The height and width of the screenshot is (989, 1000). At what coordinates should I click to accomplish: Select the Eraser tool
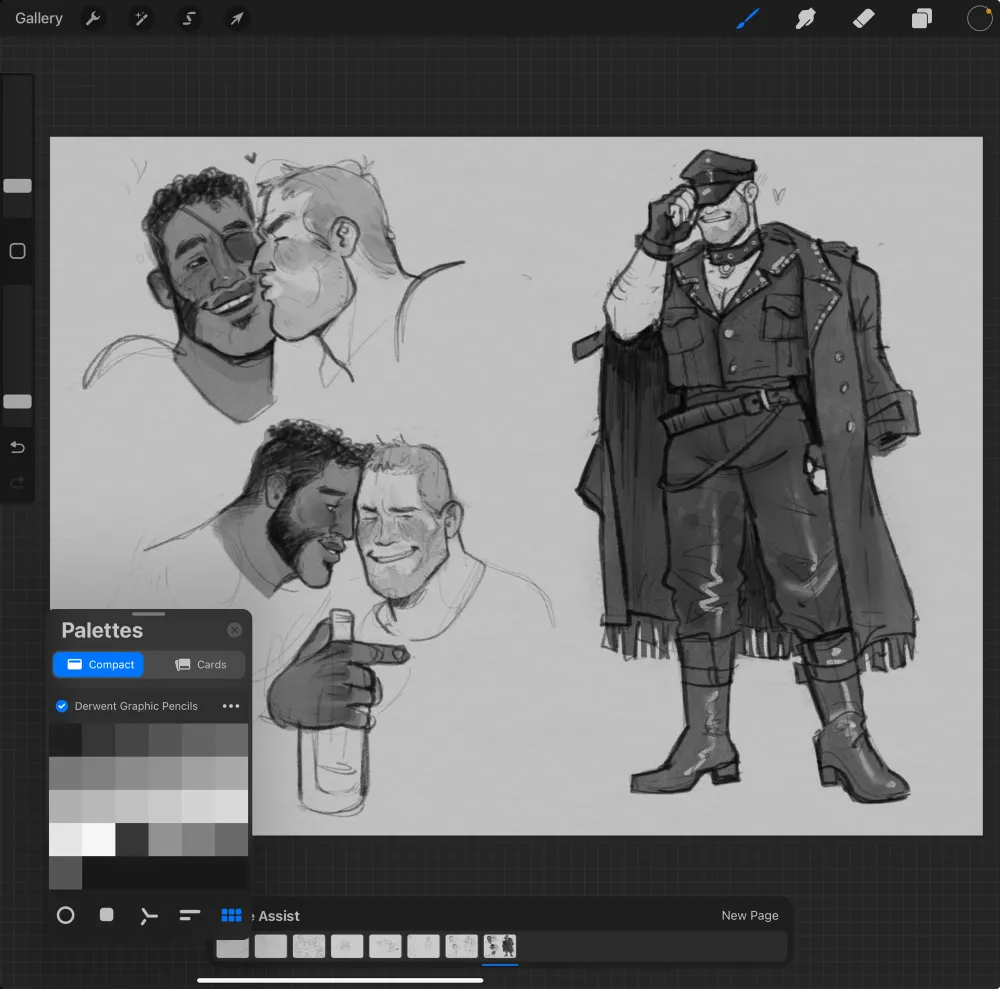coord(864,18)
